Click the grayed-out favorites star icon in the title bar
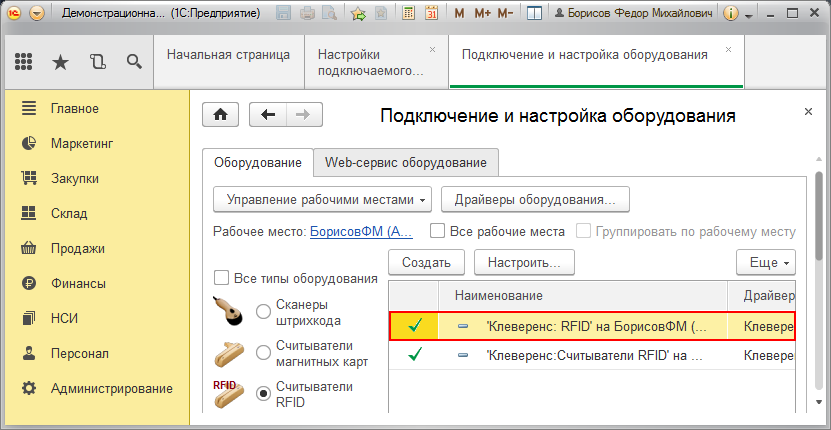The width and height of the screenshot is (831, 430). click(x=381, y=14)
